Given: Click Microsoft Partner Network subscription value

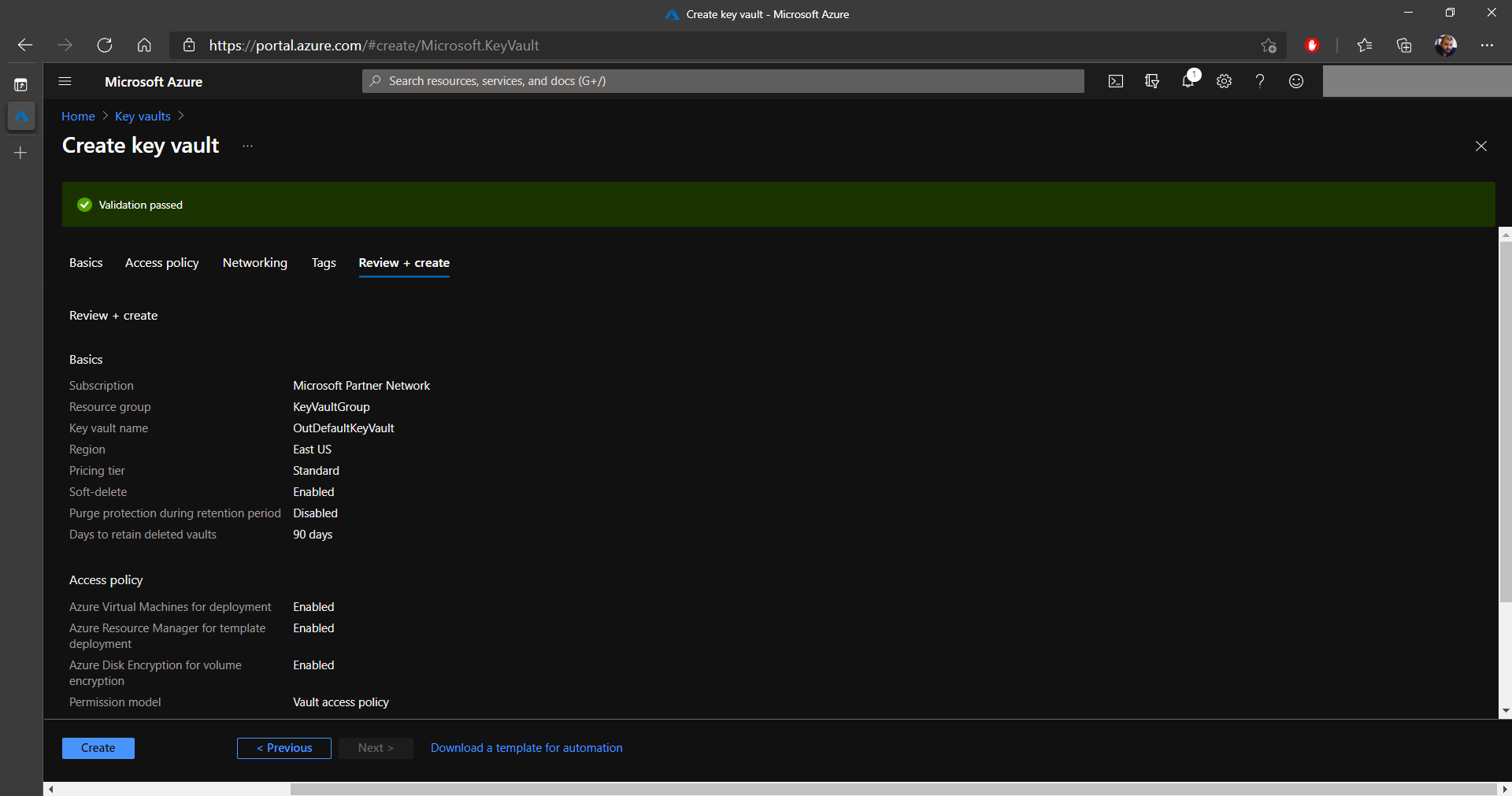Looking at the screenshot, I should point(361,386).
